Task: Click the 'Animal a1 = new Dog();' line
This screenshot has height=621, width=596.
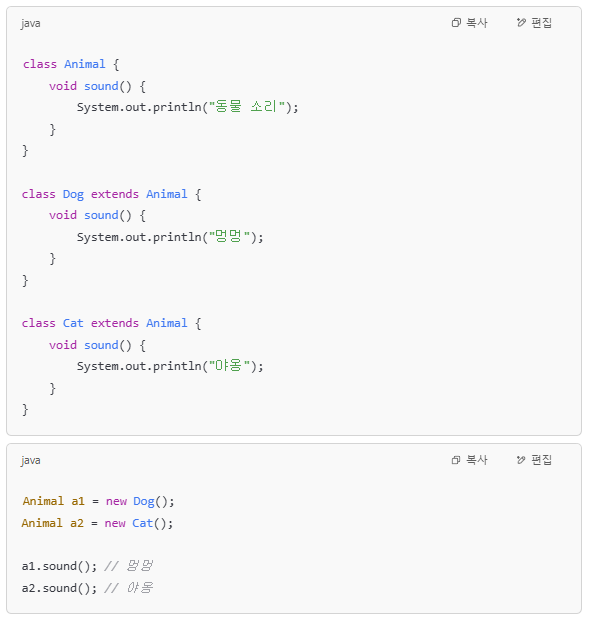Action: click(98, 501)
